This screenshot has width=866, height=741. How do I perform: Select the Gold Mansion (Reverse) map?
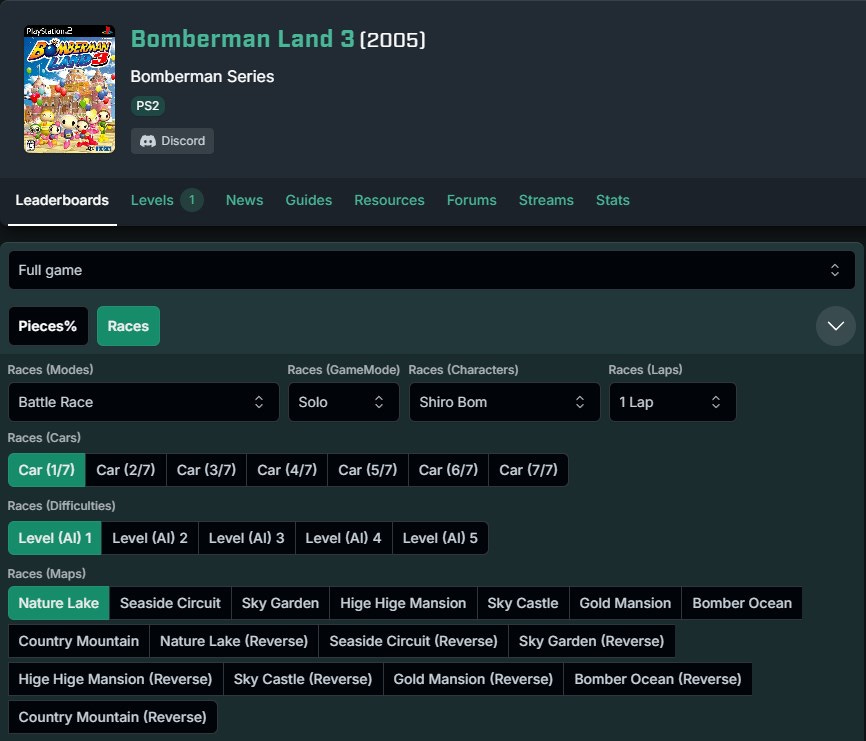(473, 679)
